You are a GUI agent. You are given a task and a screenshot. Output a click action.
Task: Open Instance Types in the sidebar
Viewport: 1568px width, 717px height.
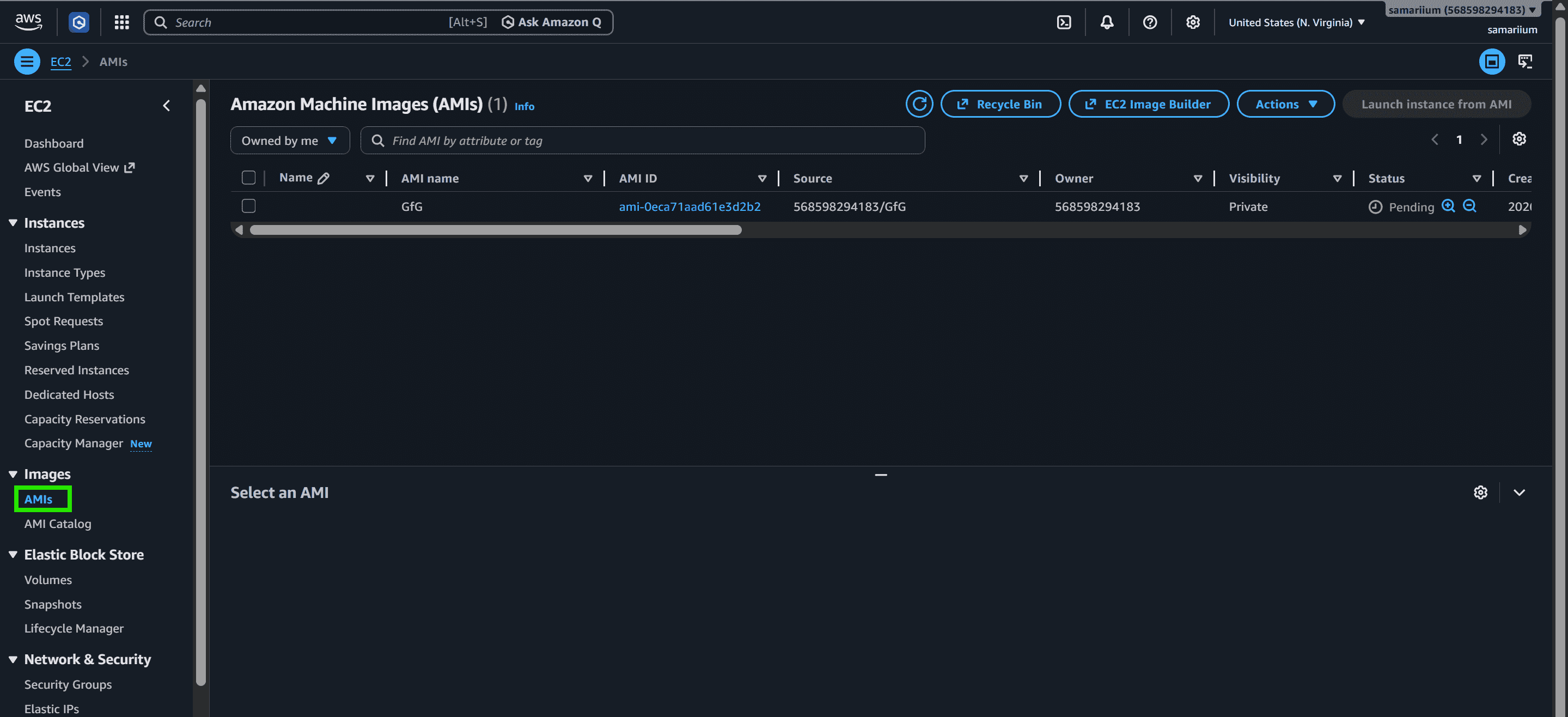point(64,273)
